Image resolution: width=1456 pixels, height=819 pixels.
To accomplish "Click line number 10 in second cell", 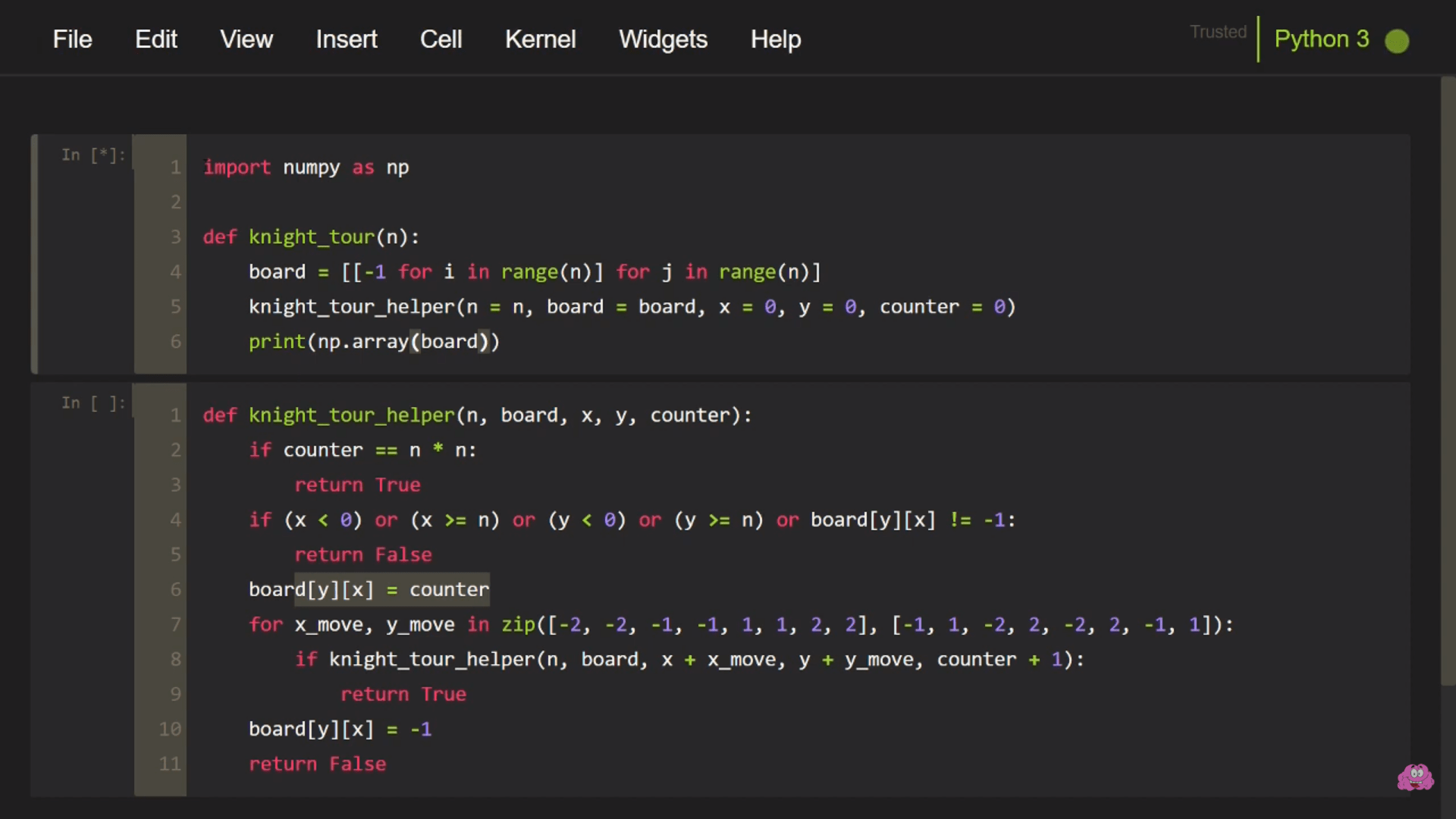I will (x=170, y=730).
